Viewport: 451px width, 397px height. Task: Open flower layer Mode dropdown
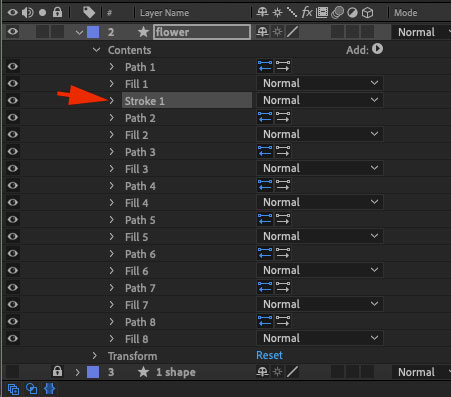[421, 32]
